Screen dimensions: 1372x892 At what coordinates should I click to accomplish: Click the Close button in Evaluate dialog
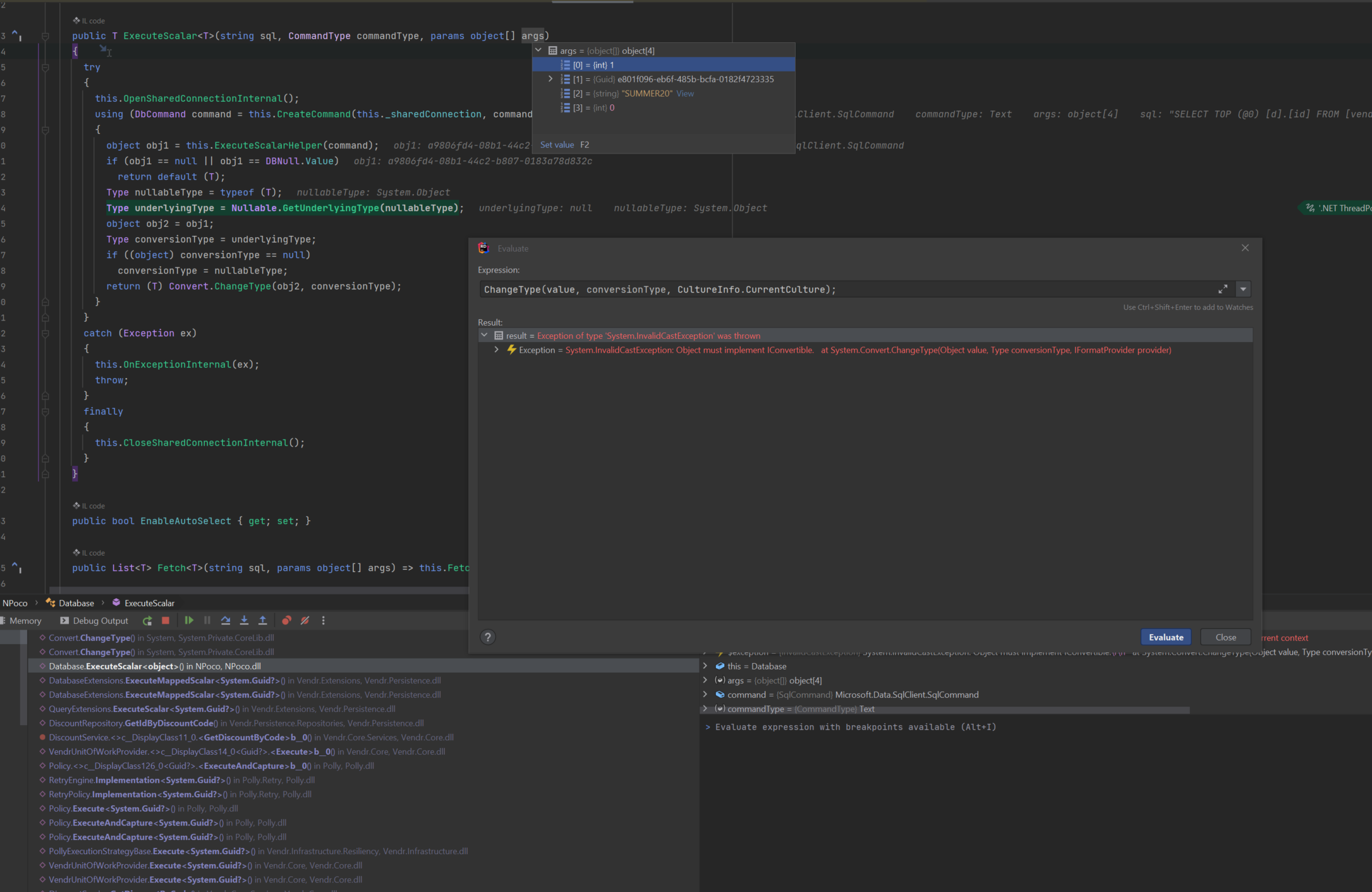(x=1225, y=637)
